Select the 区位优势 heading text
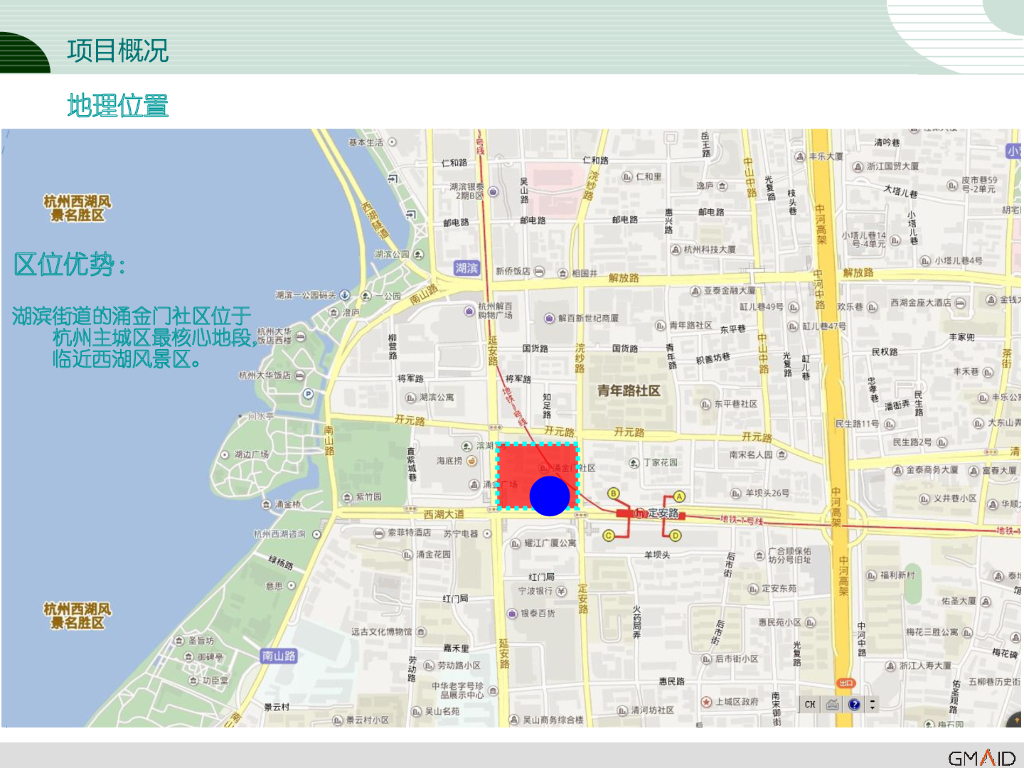 pos(69,264)
